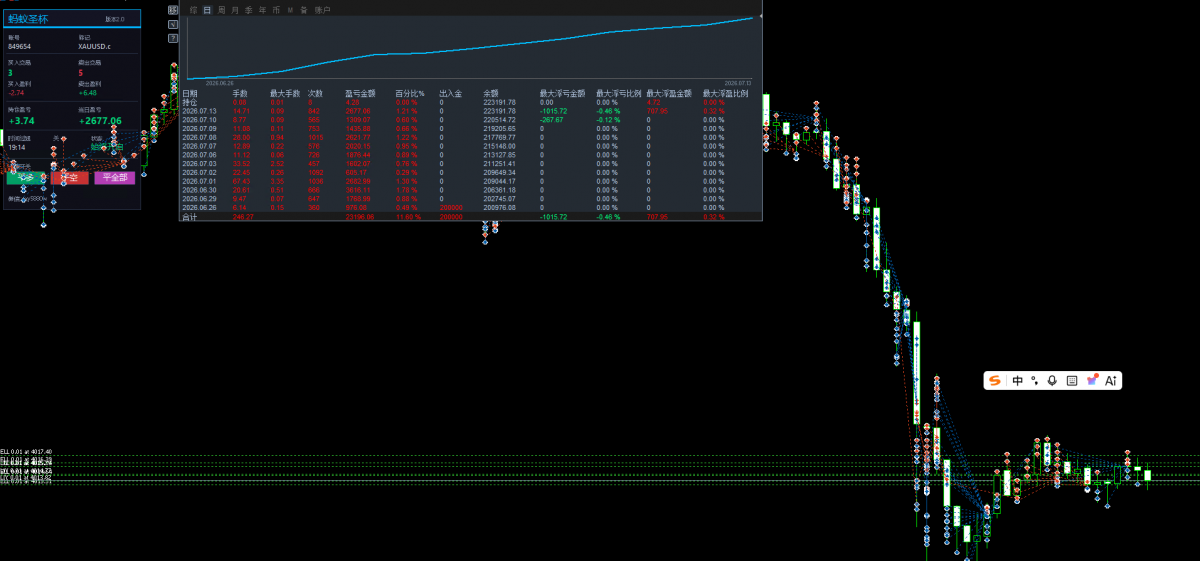The height and width of the screenshot is (561, 1200).
Task: Click account number 849654
Action: click(x=19, y=46)
